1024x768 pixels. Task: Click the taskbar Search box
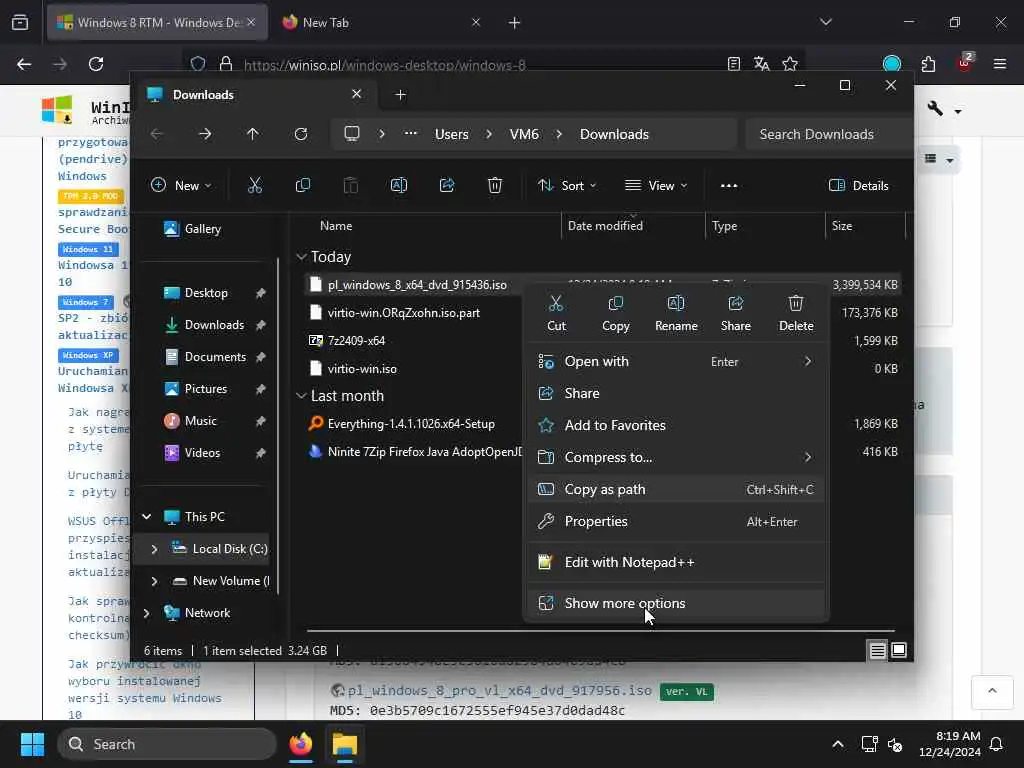tap(167, 744)
